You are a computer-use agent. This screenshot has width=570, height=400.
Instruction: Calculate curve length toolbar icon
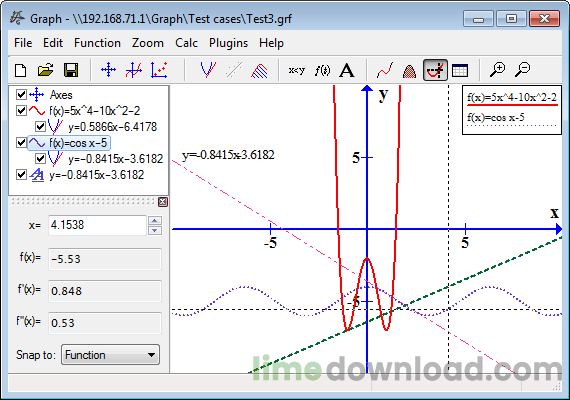(385, 70)
